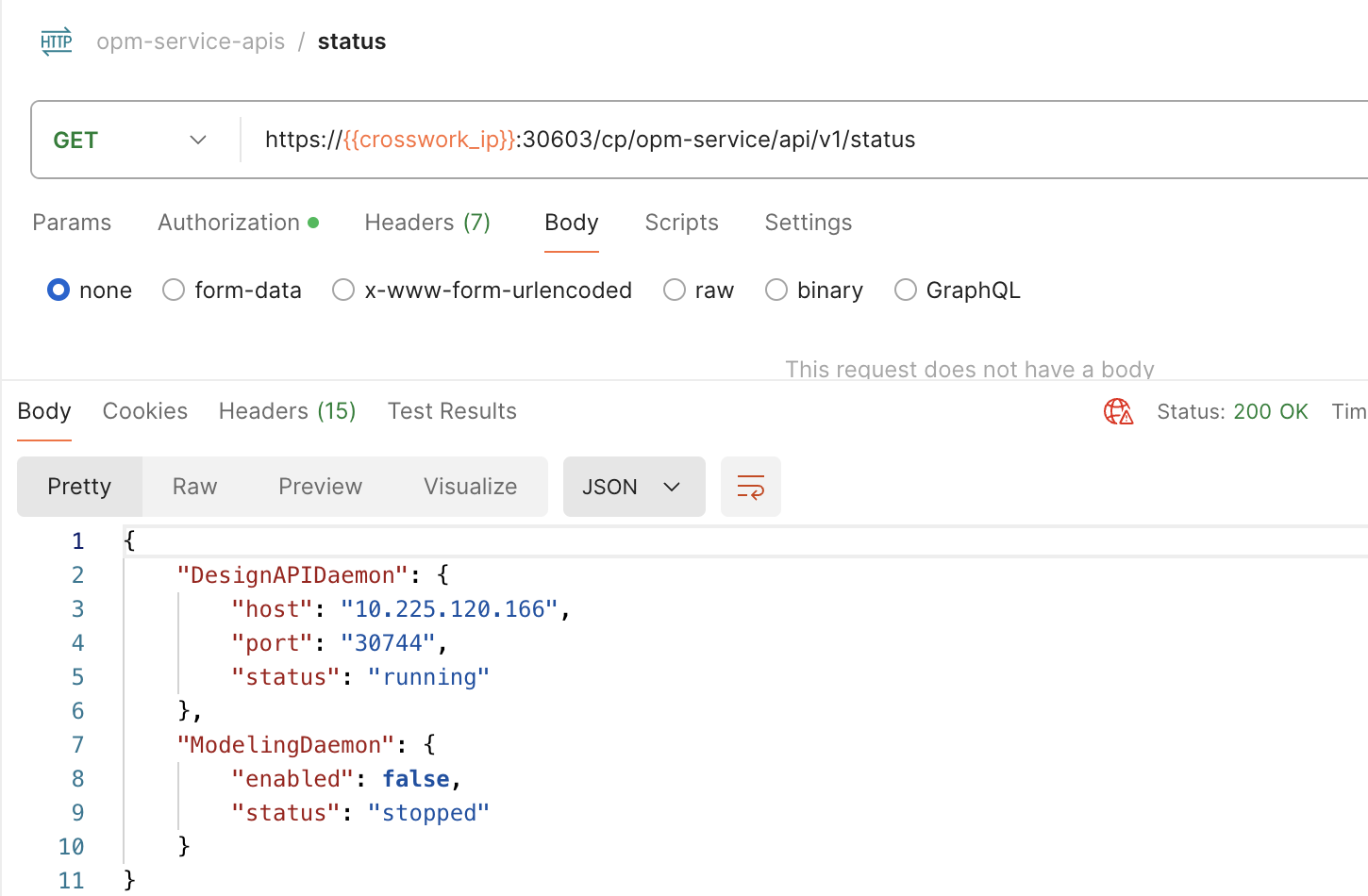Click the "running" status value
The height and width of the screenshot is (896, 1368).
(x=428, y=677)
